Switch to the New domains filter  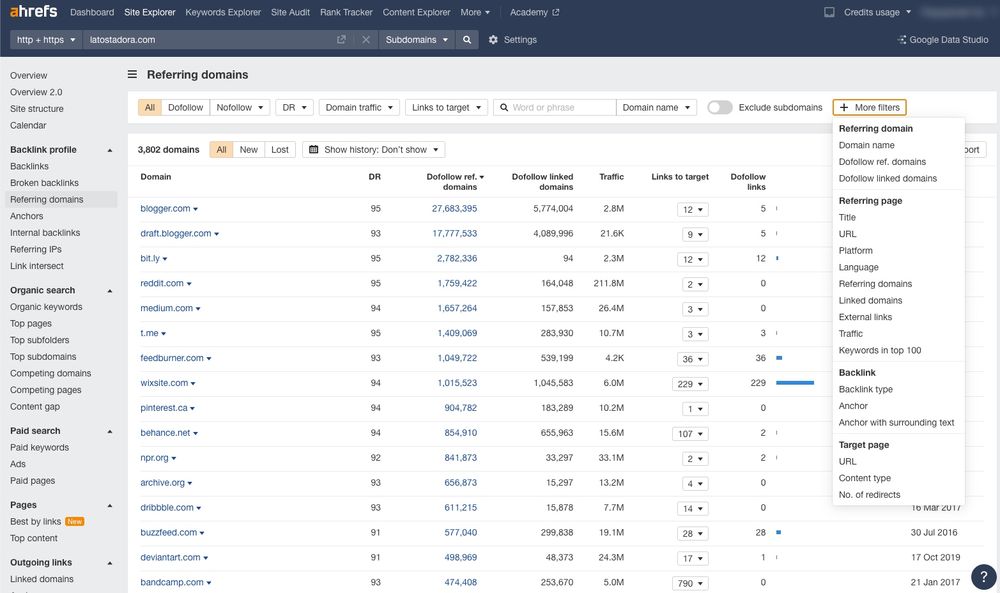click(248, 148)
